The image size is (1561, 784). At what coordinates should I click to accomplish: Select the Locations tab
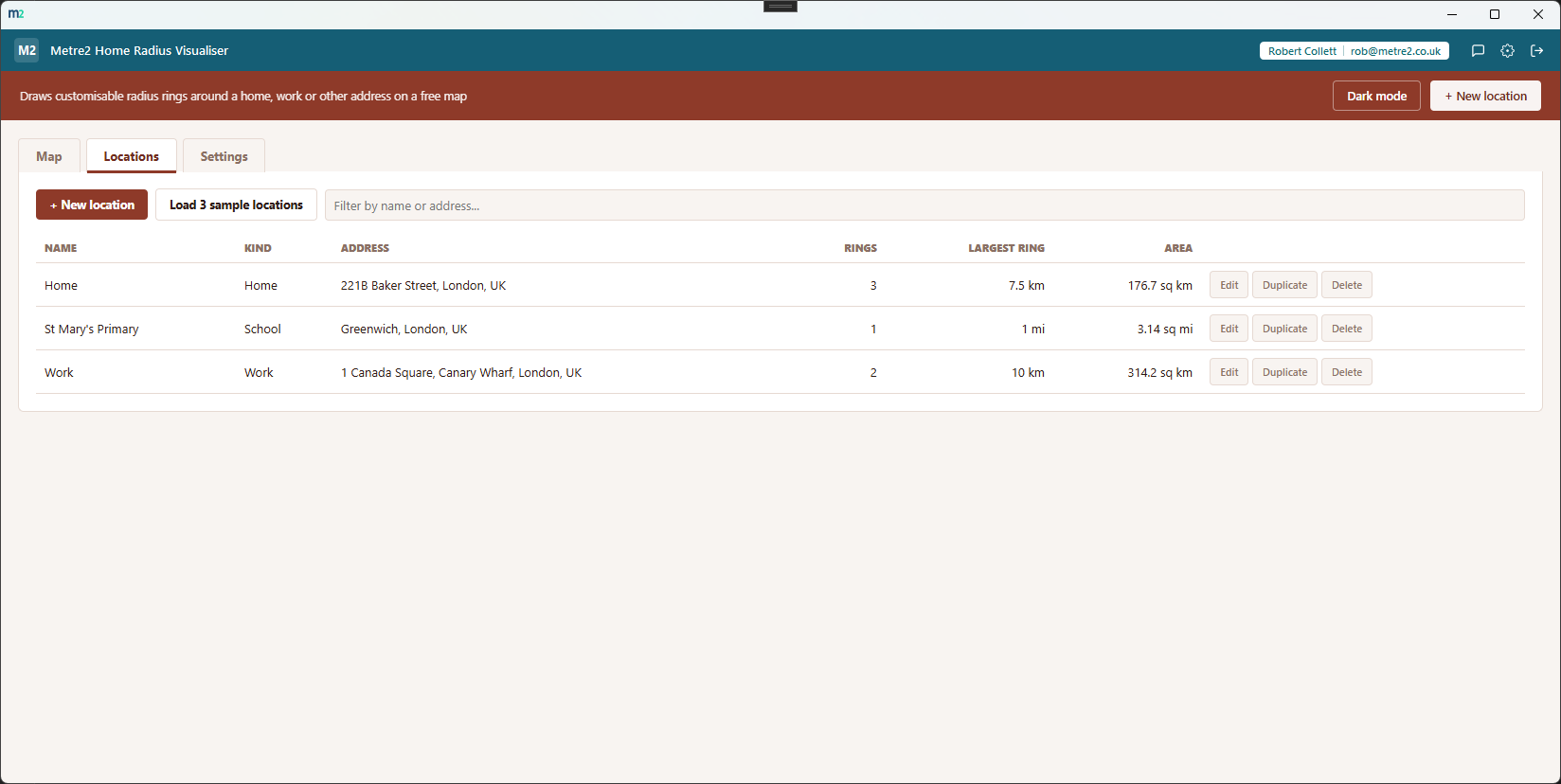(132, 156)
